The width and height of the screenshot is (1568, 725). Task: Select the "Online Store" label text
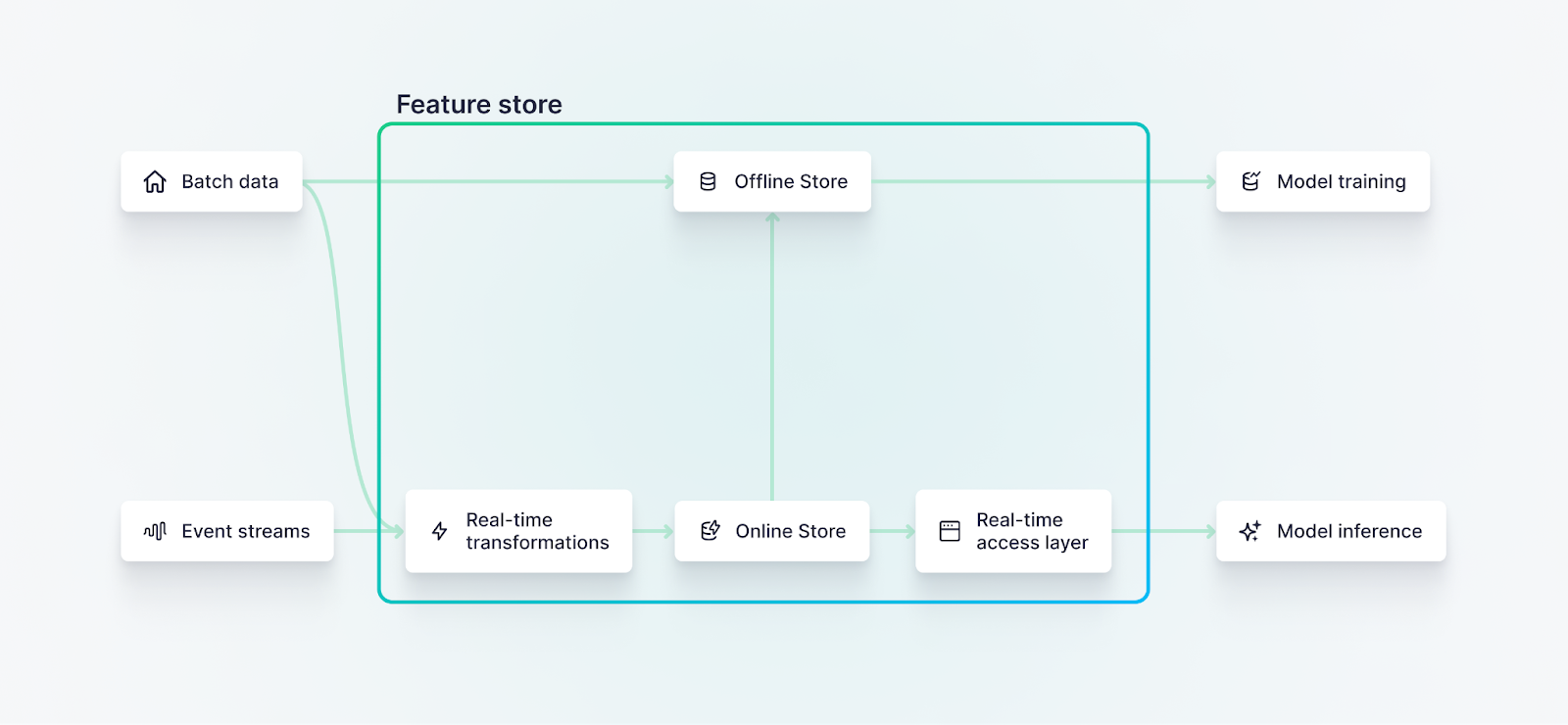(x=790, y=531)
